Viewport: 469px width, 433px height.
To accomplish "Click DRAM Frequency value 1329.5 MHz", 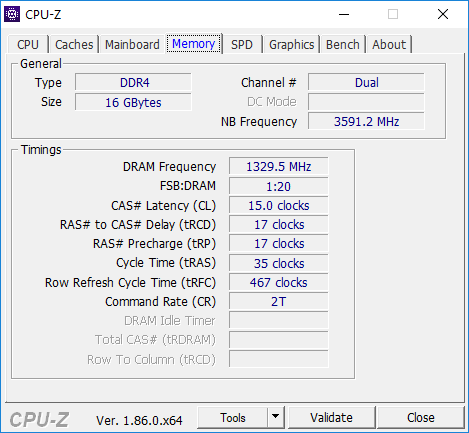I will pyautogui.click(x=279, y=166).
